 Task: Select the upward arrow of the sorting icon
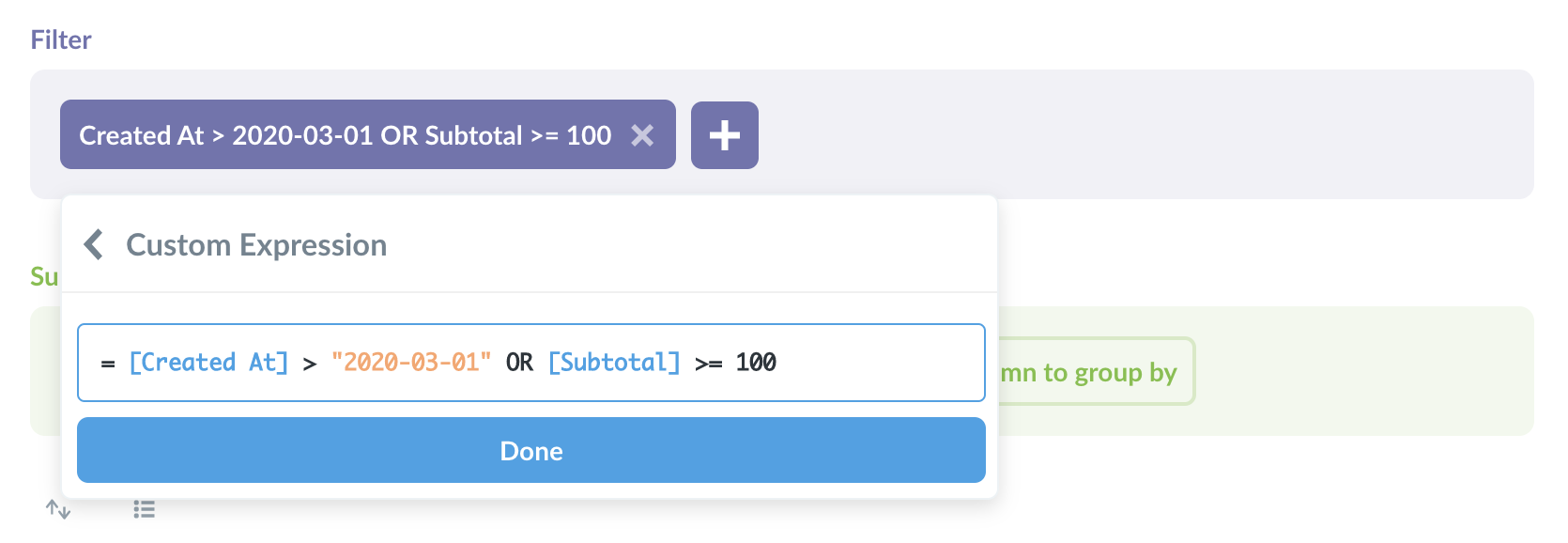point(54,507)
